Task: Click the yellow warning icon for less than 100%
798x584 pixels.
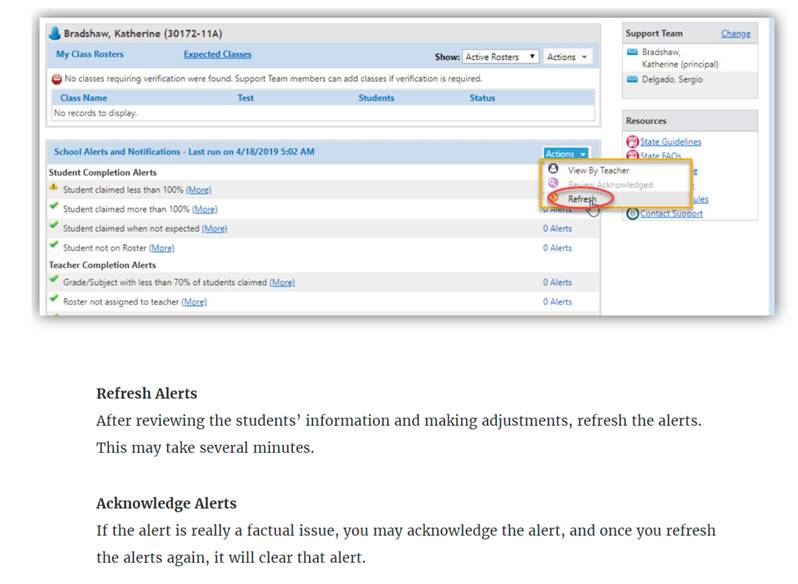Action: click(54, 188)
